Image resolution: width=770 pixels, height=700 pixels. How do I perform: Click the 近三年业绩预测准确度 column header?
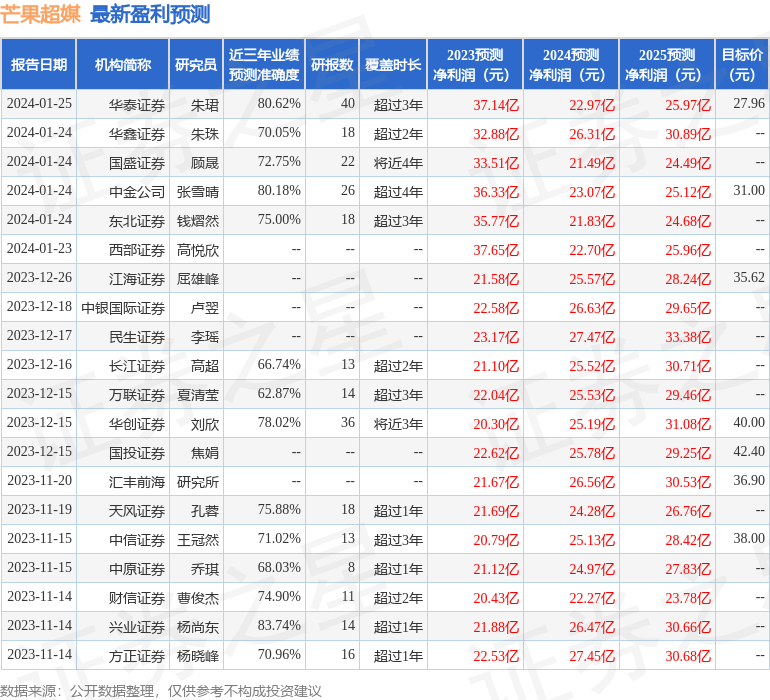click(x=263, y=65)
